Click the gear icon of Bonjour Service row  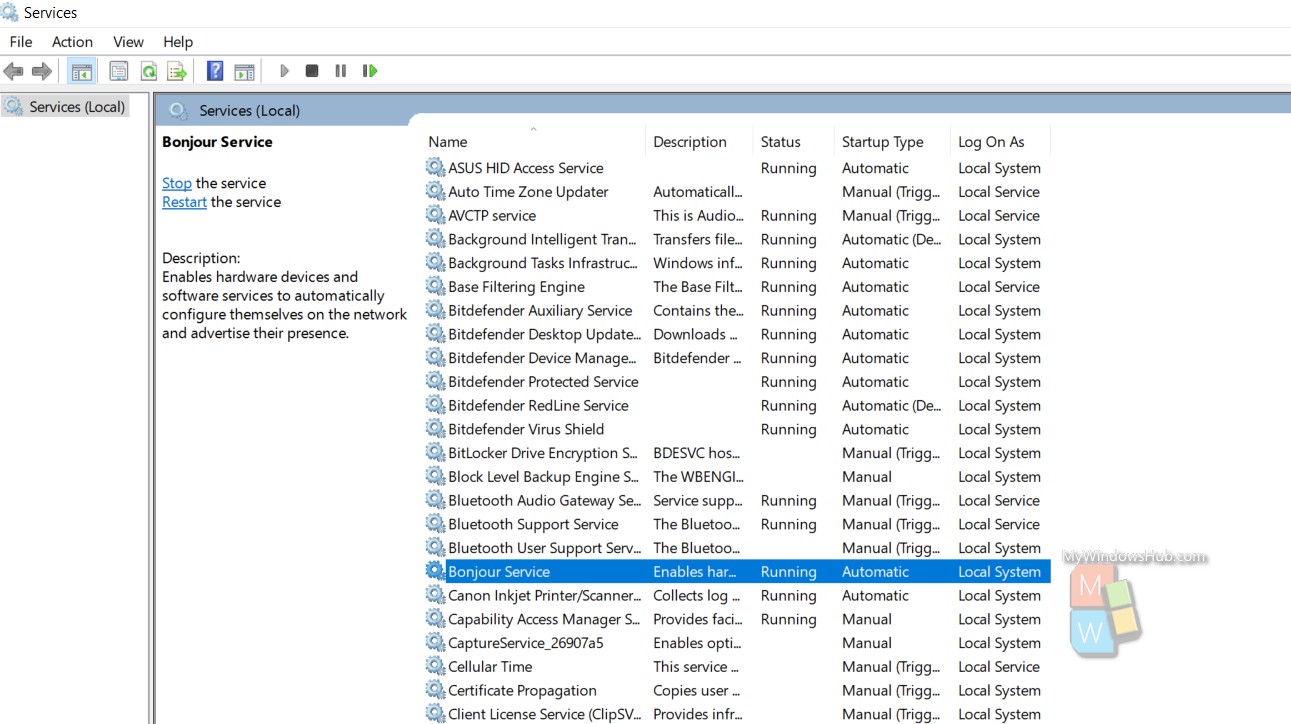(435, 571)
